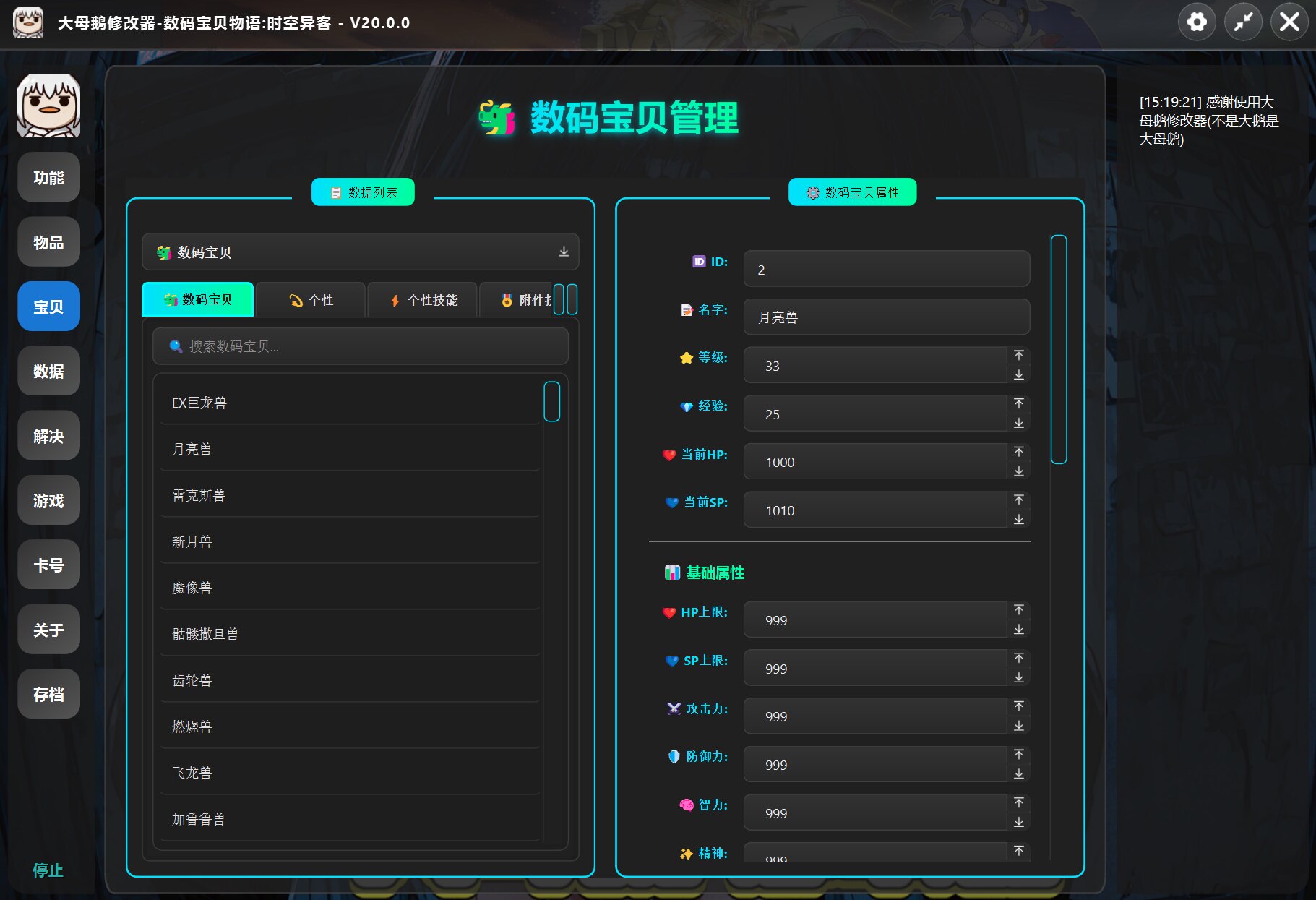Select 飞龙兽 in the list
This screenshot has height=900, width=1316.
point(350,773)
